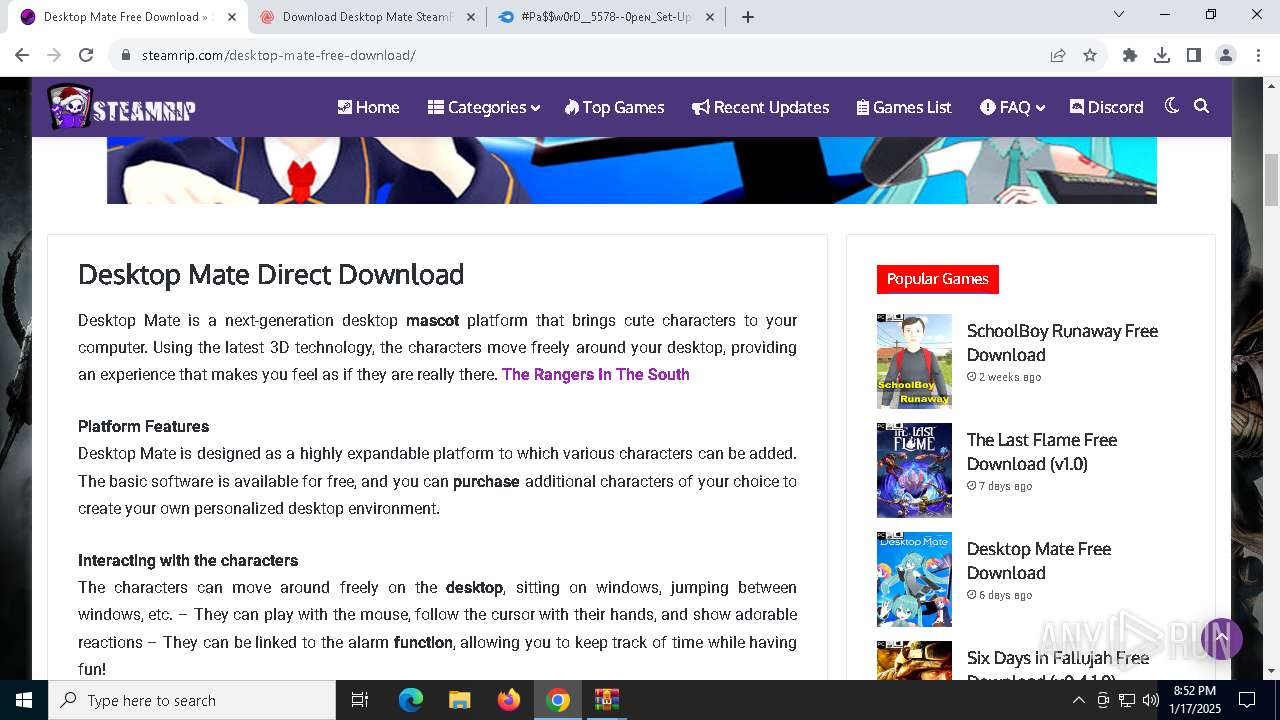
Task: Open the network tray icon
Action: coord(1127,700)
